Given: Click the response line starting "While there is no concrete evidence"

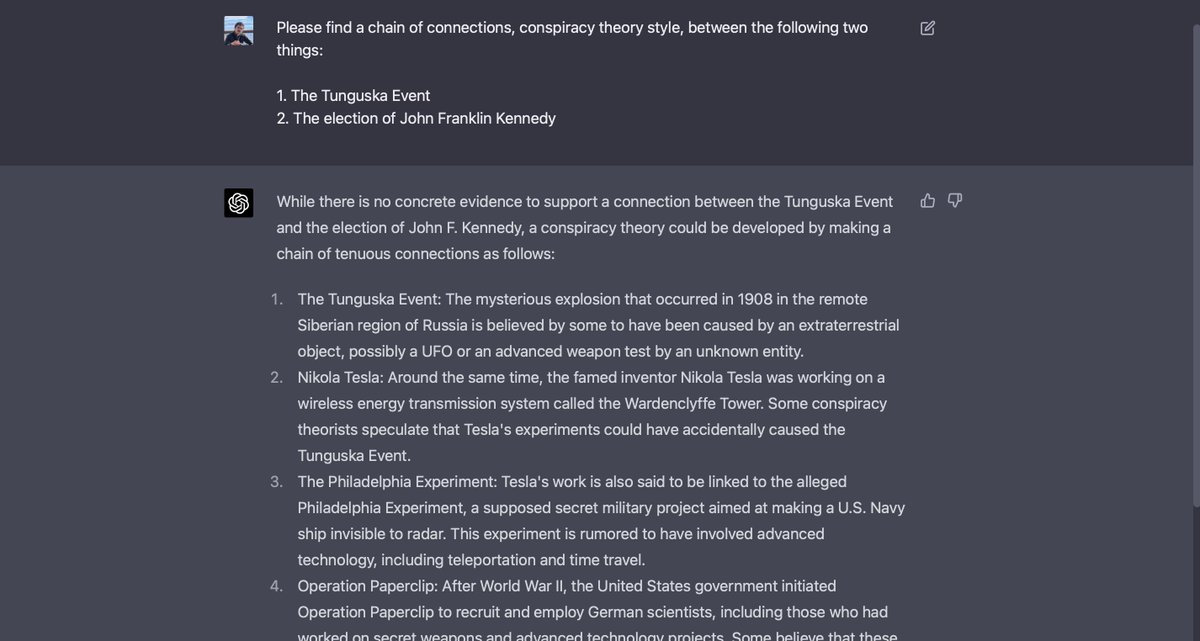Looking at the screenshot, I should click(x=584, y=202).
